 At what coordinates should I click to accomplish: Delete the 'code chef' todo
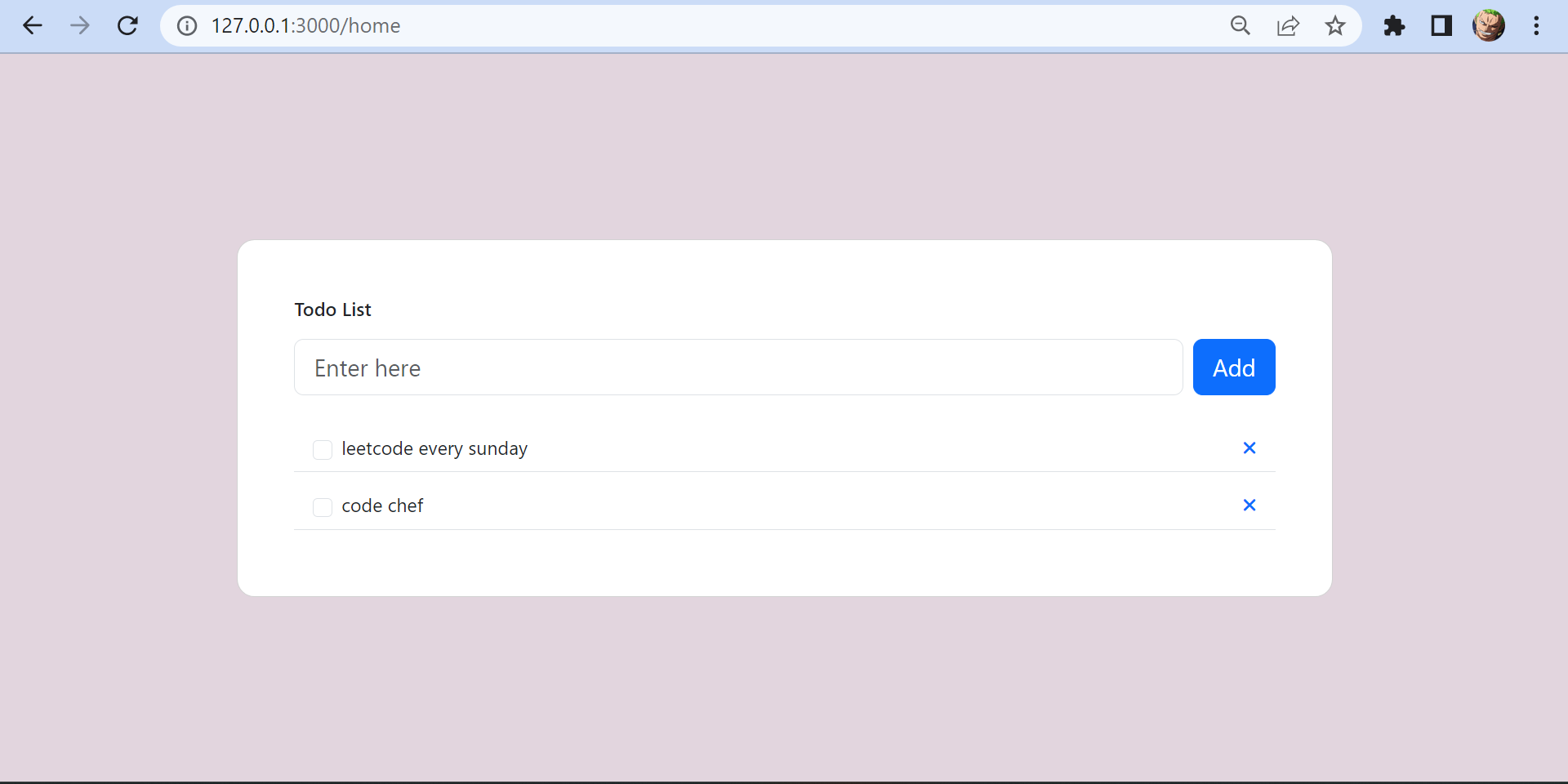(x=1249, y=505)
